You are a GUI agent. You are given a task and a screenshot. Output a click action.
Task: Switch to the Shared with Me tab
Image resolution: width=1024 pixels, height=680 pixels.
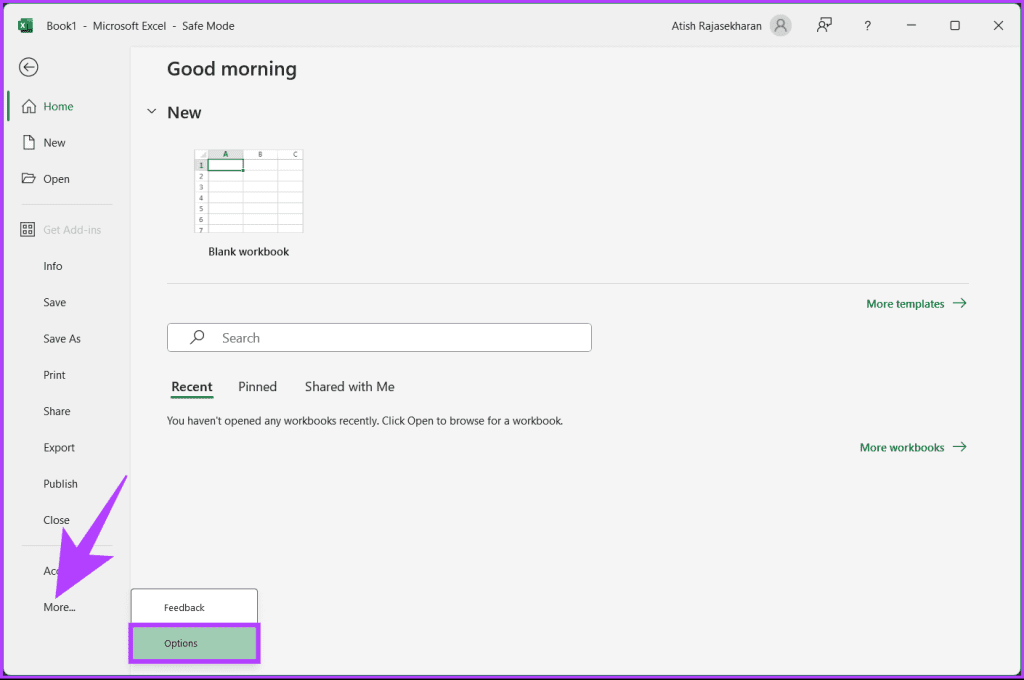[349, 387]
